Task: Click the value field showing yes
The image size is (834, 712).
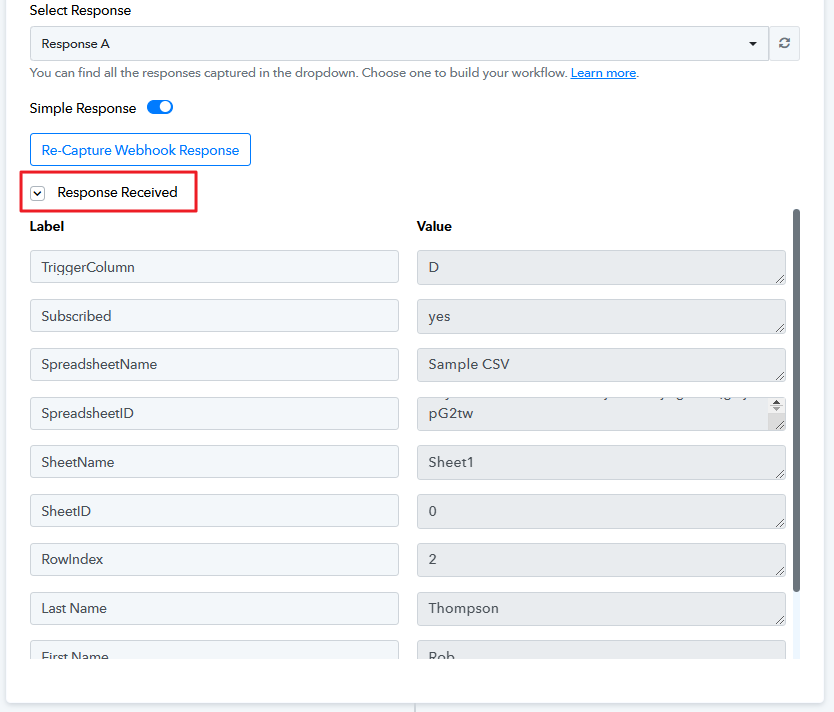Action: point(600,316)
